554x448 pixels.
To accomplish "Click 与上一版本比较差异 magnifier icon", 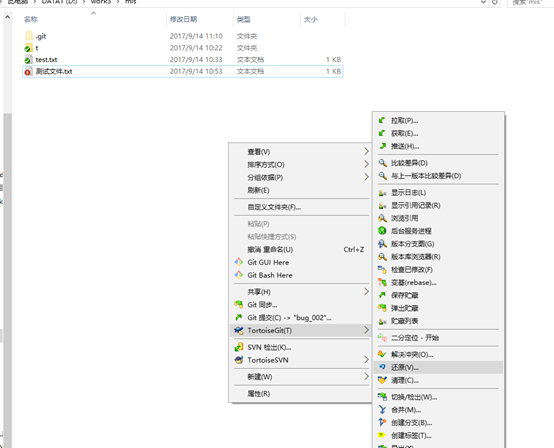I will [x=383, y=176].
